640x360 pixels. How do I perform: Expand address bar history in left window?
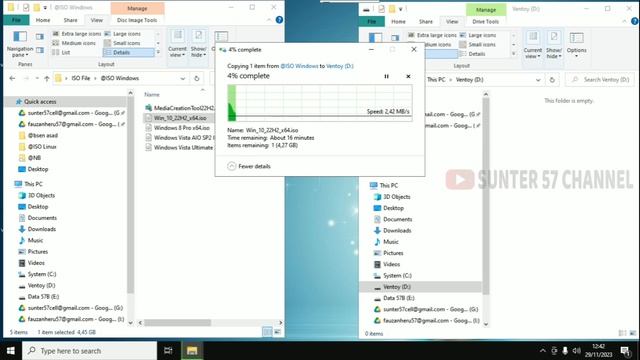183,78
